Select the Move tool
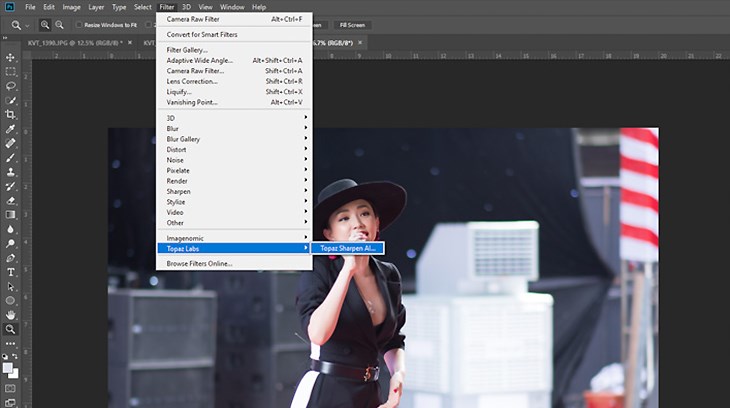Screen dimensions: 730x408 10,58
